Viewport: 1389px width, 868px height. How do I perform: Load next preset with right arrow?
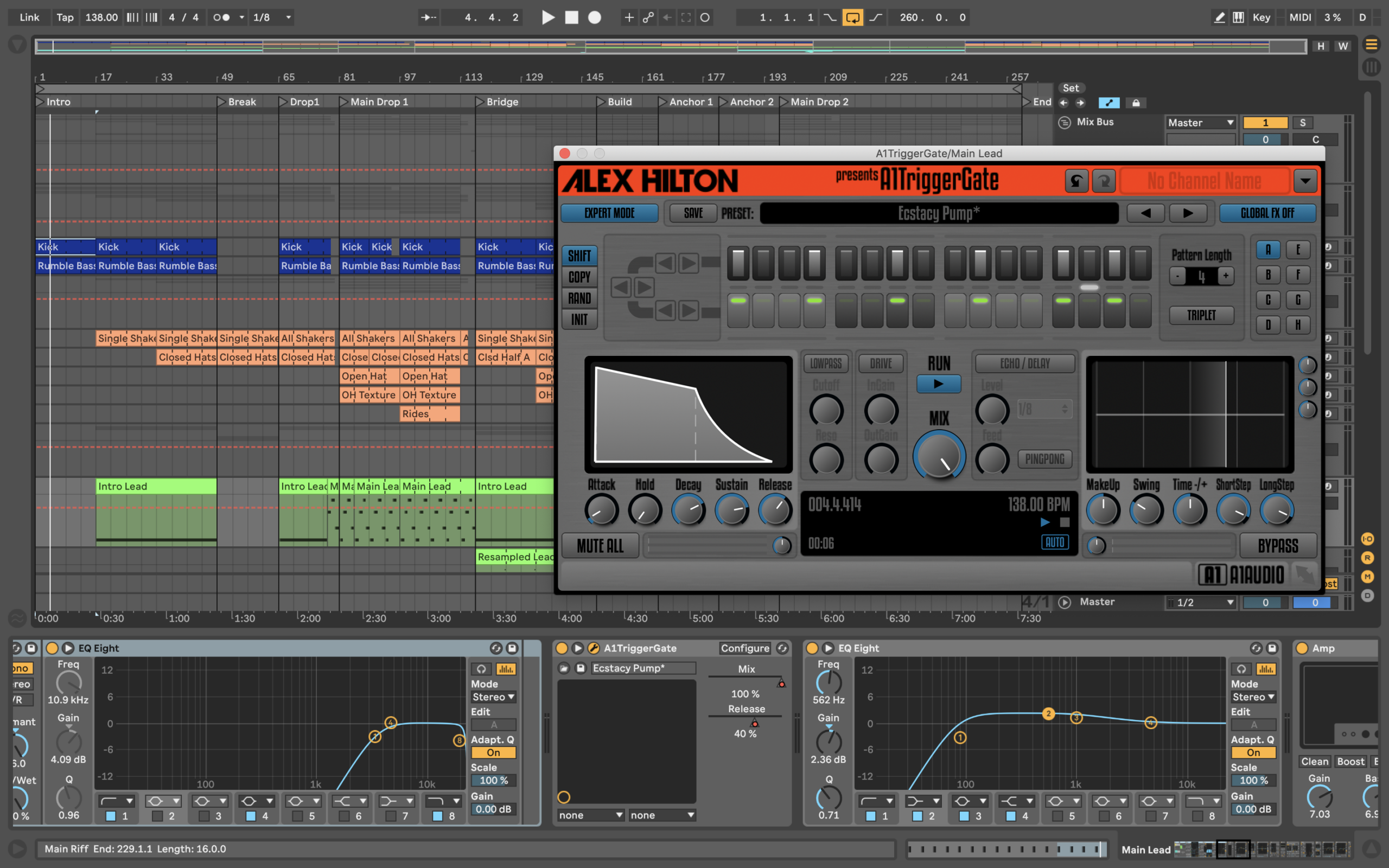[1188, 213]
